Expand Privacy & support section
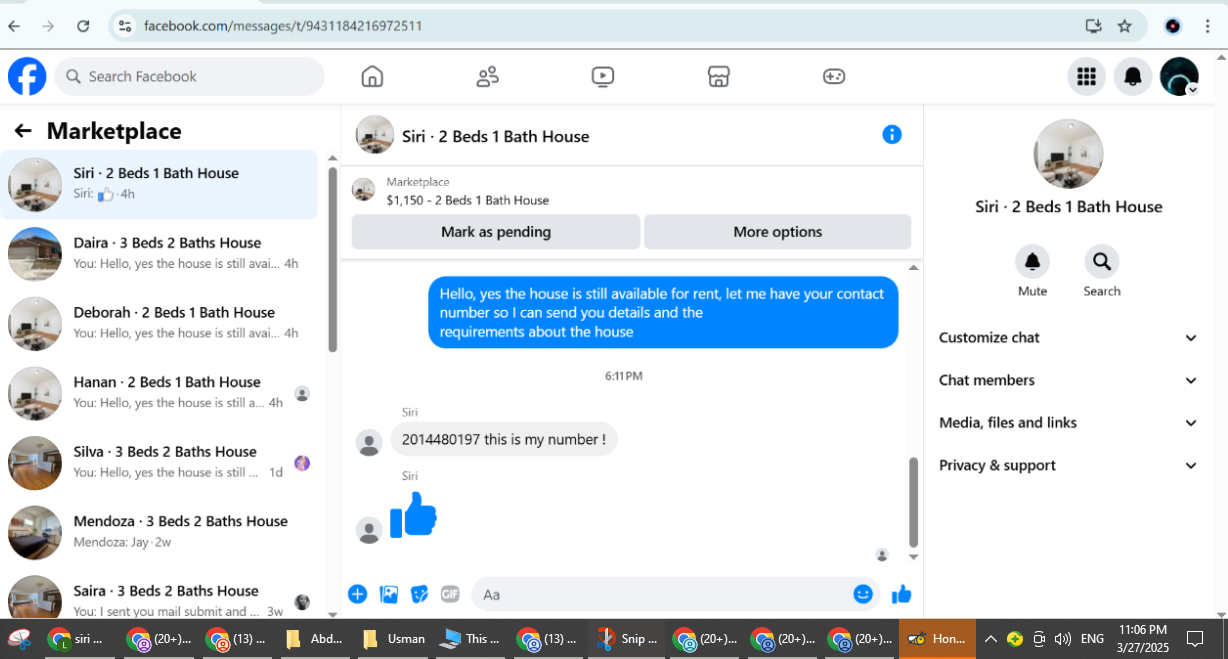1228x659 pixels. pos(1068,466)
